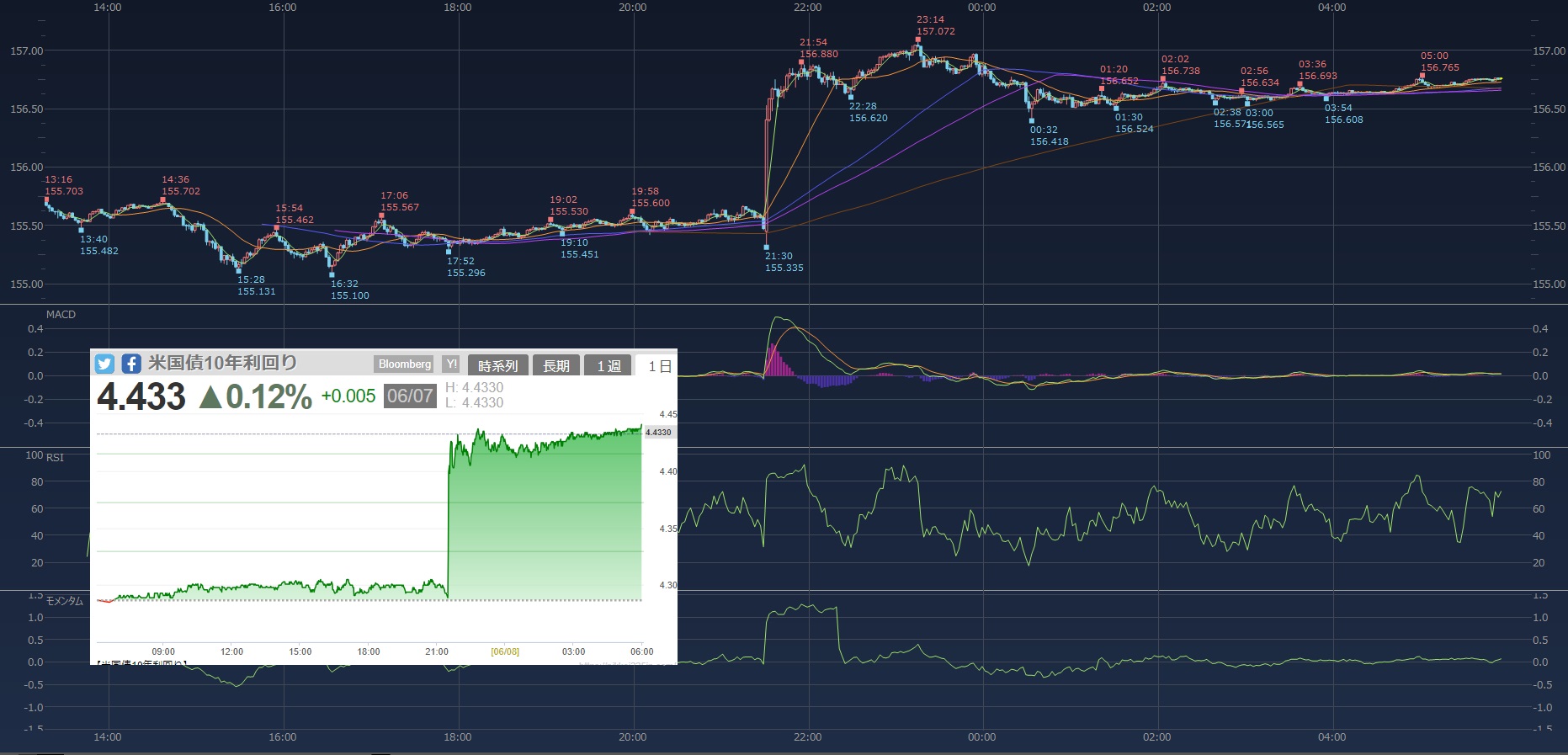
Task: Click the 00:32 low marker at 156.418
Action: tap(1031, 121)
